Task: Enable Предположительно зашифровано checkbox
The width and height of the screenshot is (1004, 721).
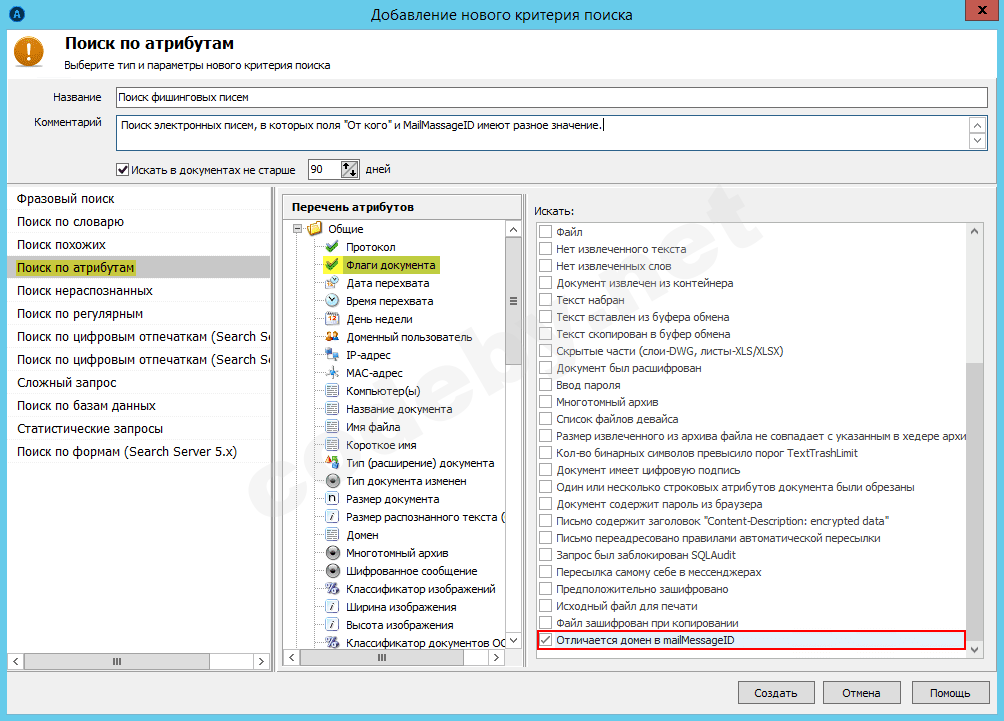Action: 546,588
